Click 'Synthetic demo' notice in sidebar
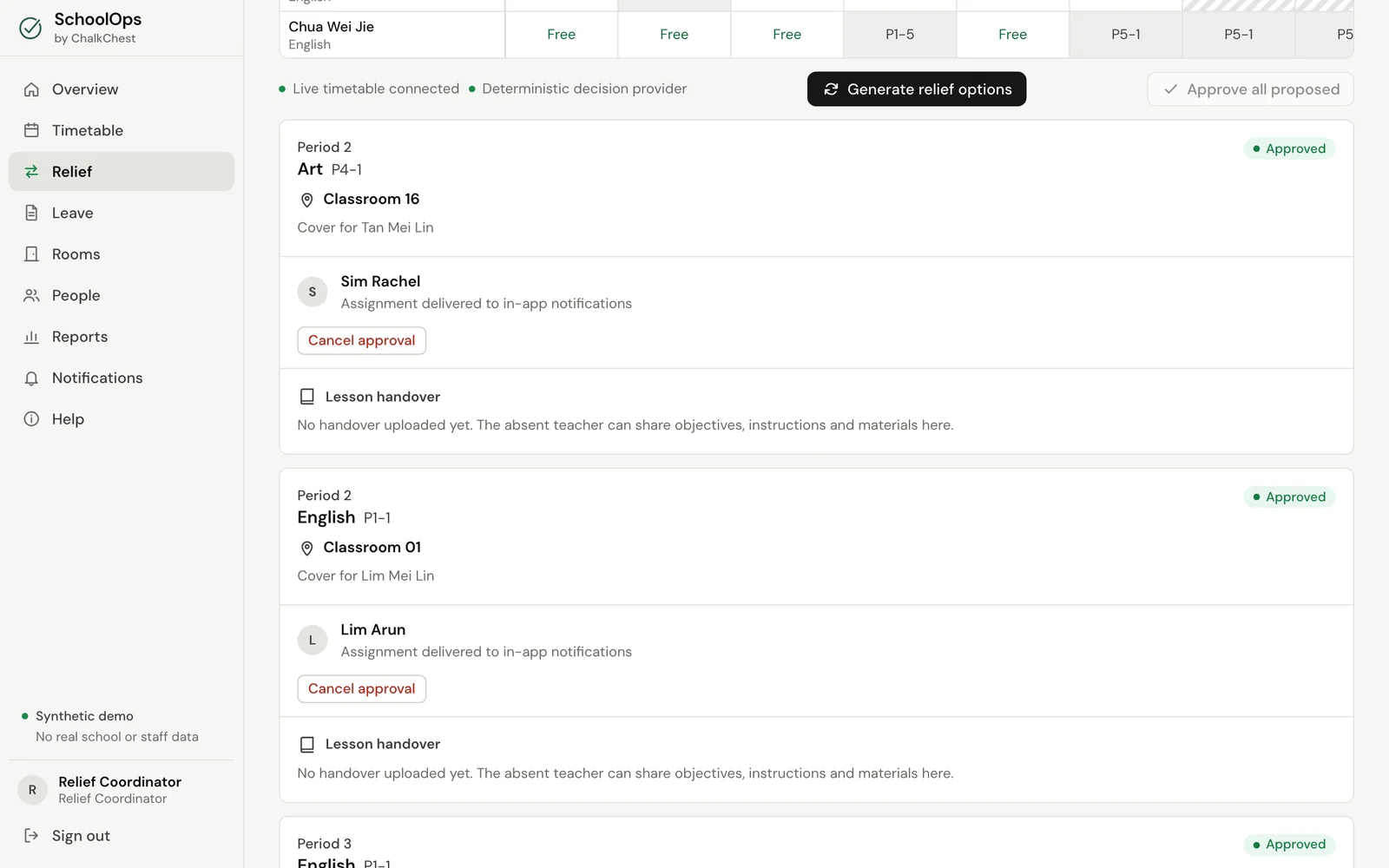 (x=84, y=716)
